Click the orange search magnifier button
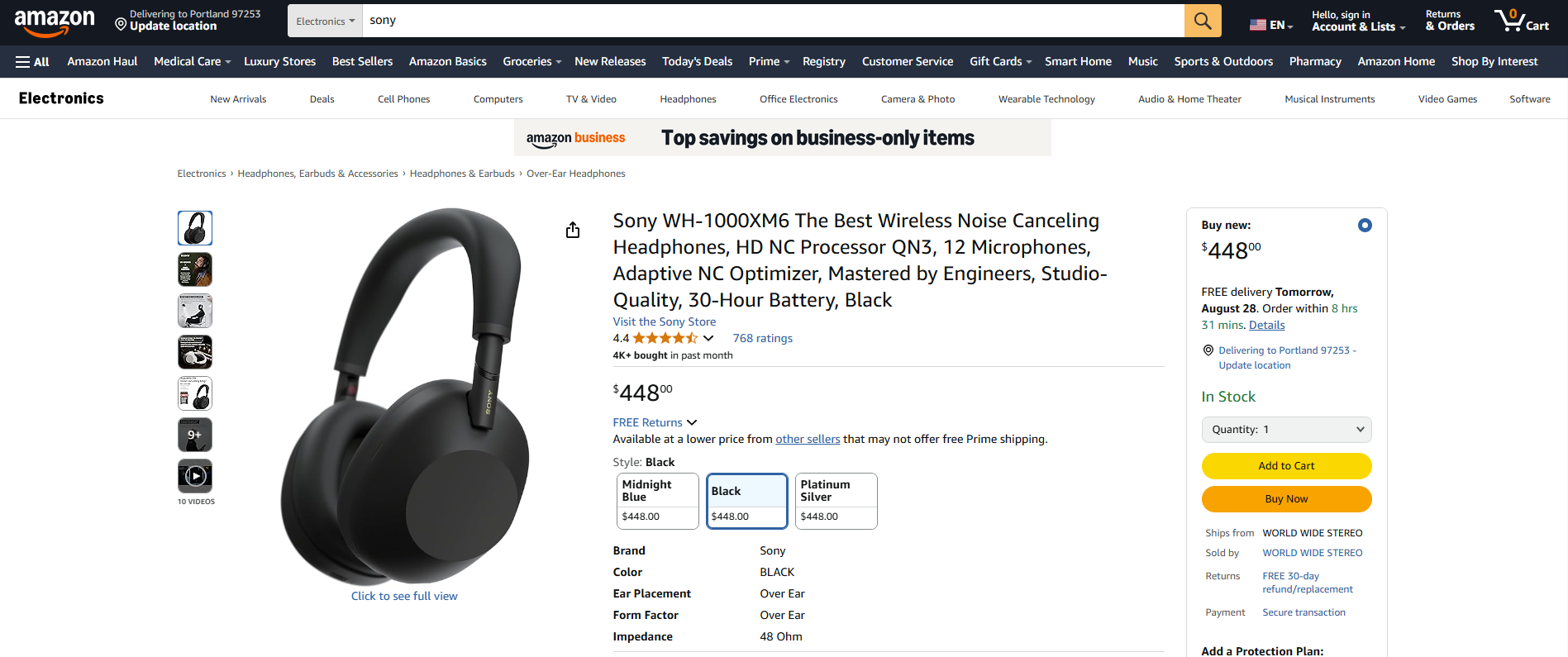1568x657 pixels. [x=1203, y=21]
